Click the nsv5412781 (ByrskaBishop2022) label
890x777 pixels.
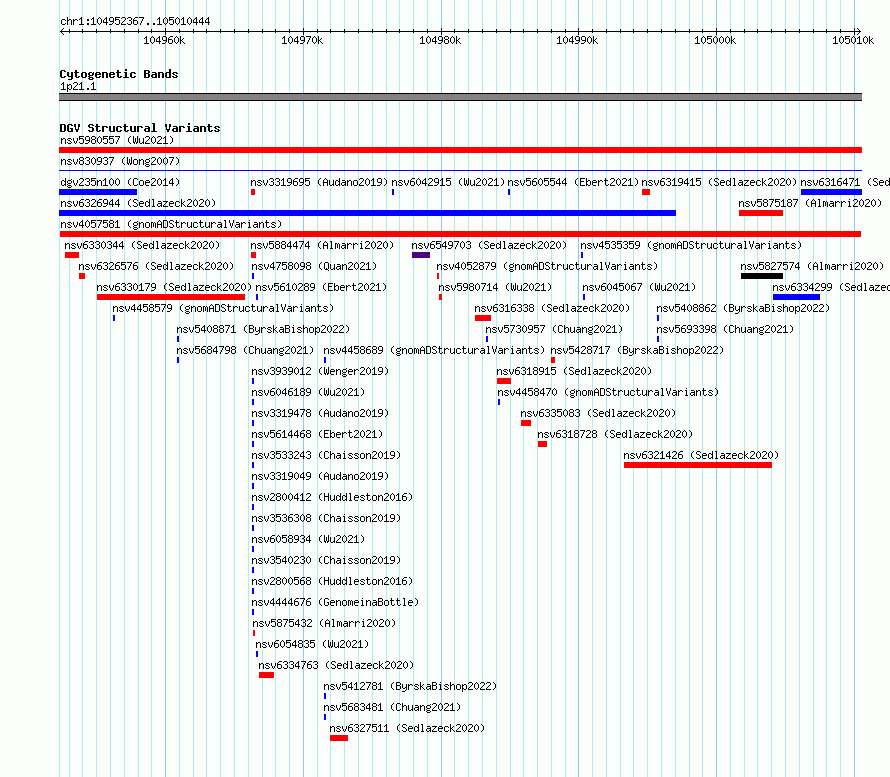click(410, 686)
